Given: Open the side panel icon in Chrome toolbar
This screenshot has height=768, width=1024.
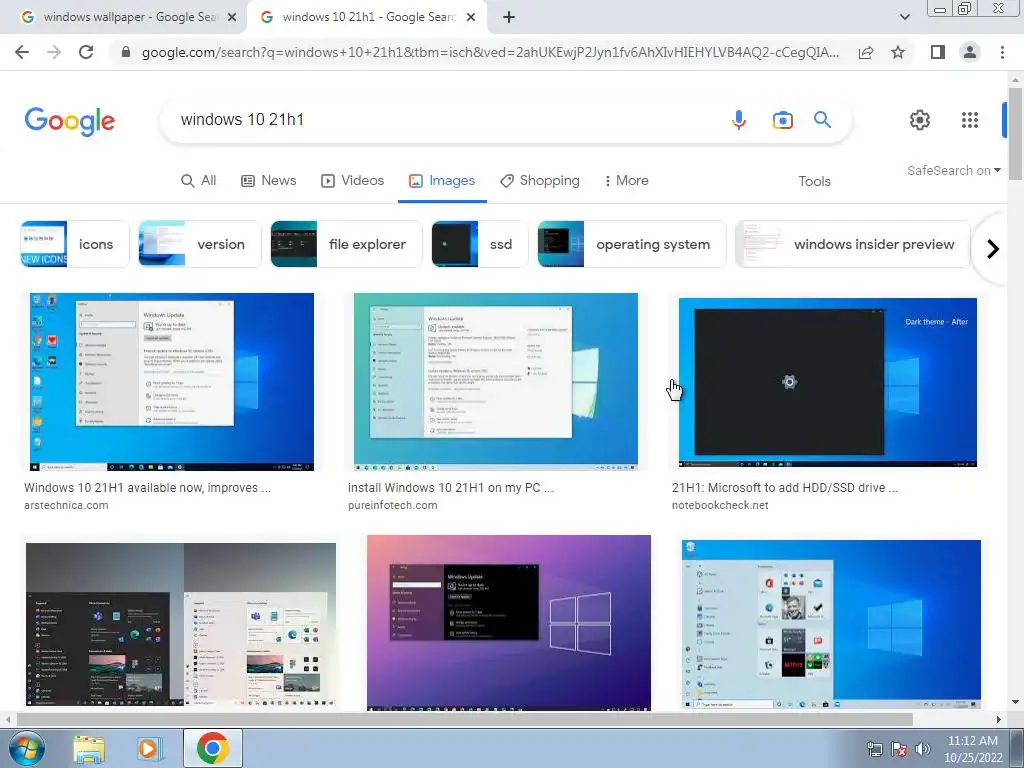Looking at the screenshot, I should [938, 52].
